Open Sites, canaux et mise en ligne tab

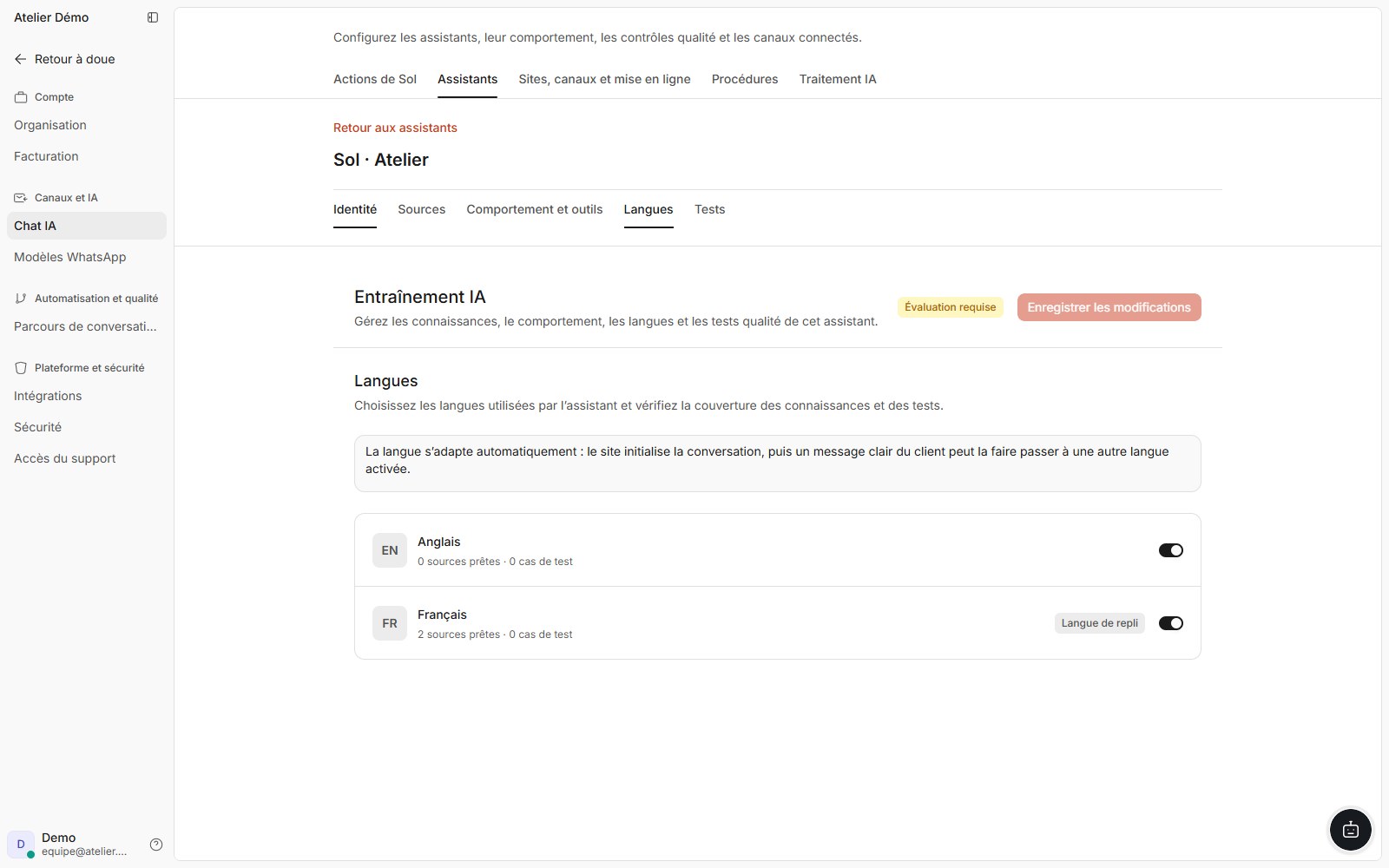pyautogui.click(x=604, y=79)
